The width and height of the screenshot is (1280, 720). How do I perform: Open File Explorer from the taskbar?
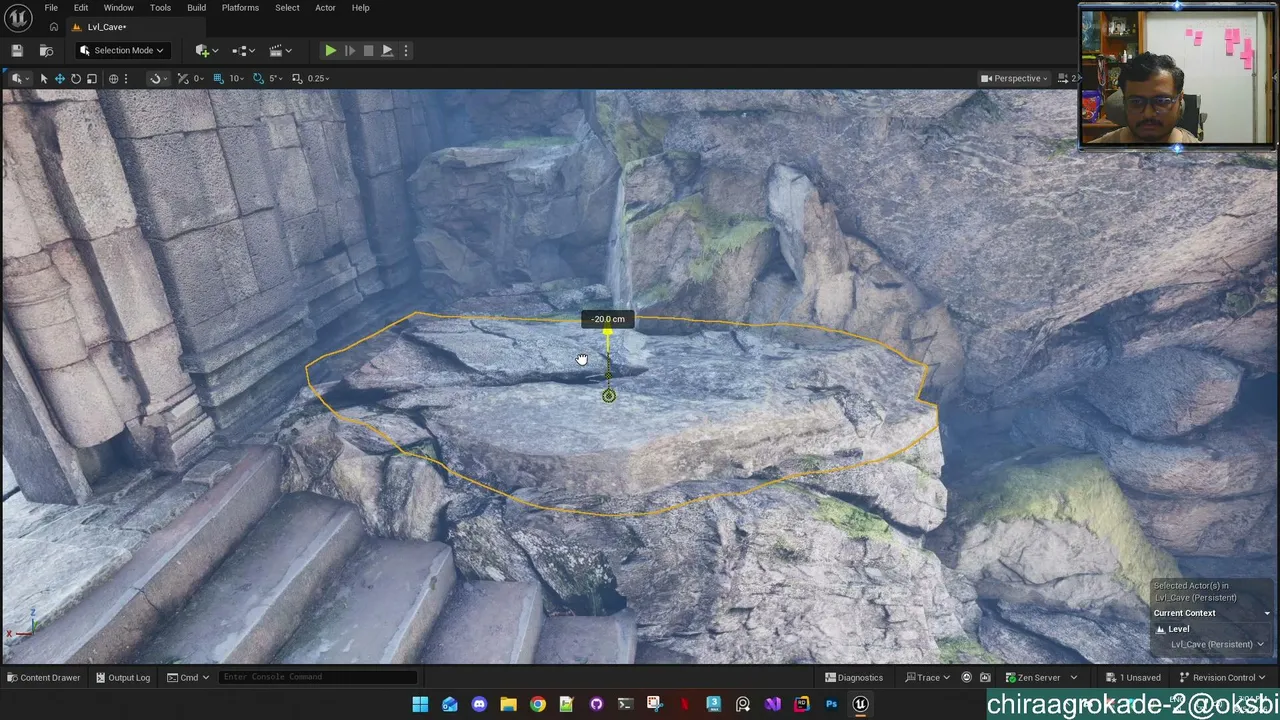point(508,704)
